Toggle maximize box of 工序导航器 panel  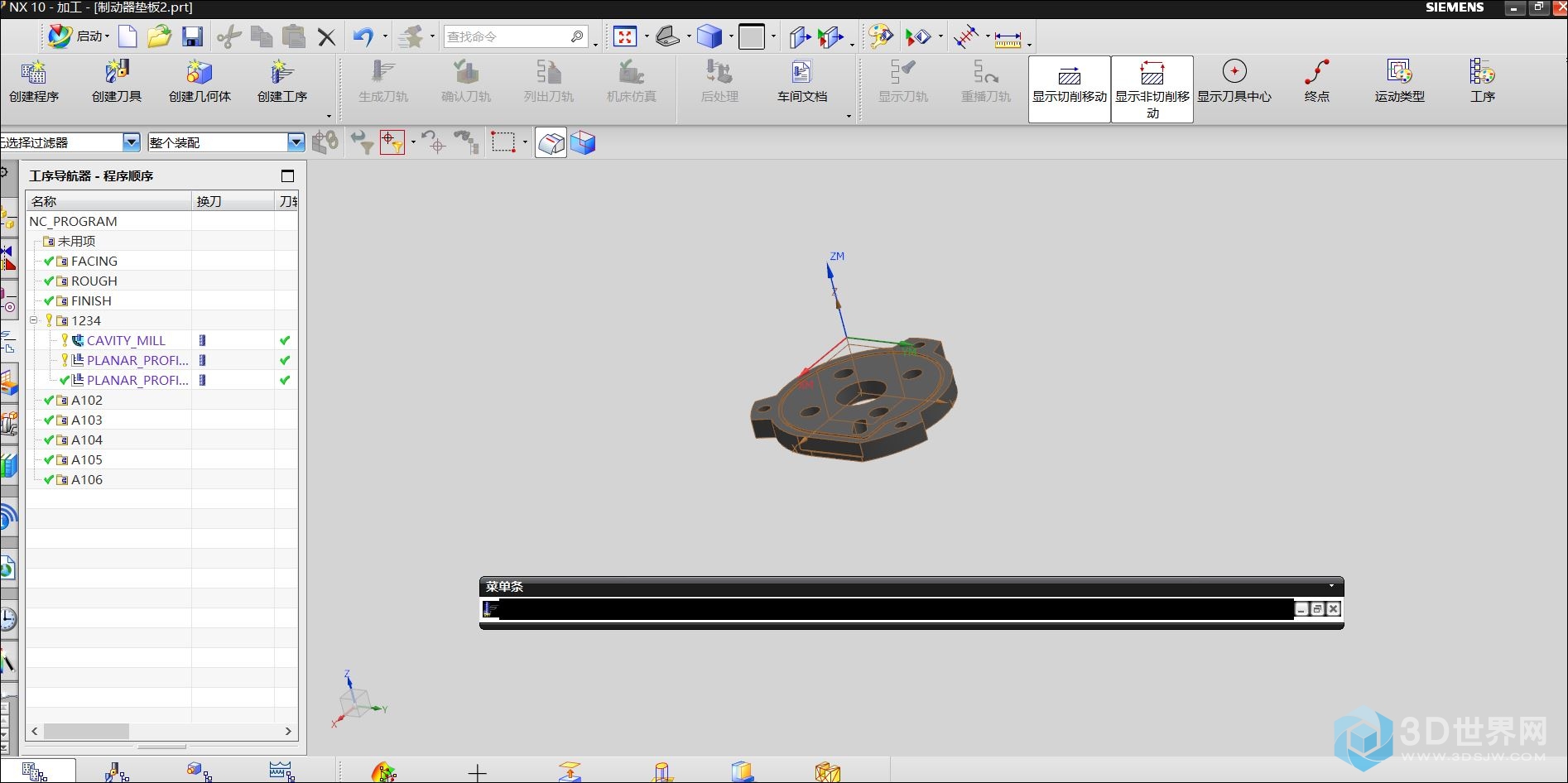[x=287, y=175]
